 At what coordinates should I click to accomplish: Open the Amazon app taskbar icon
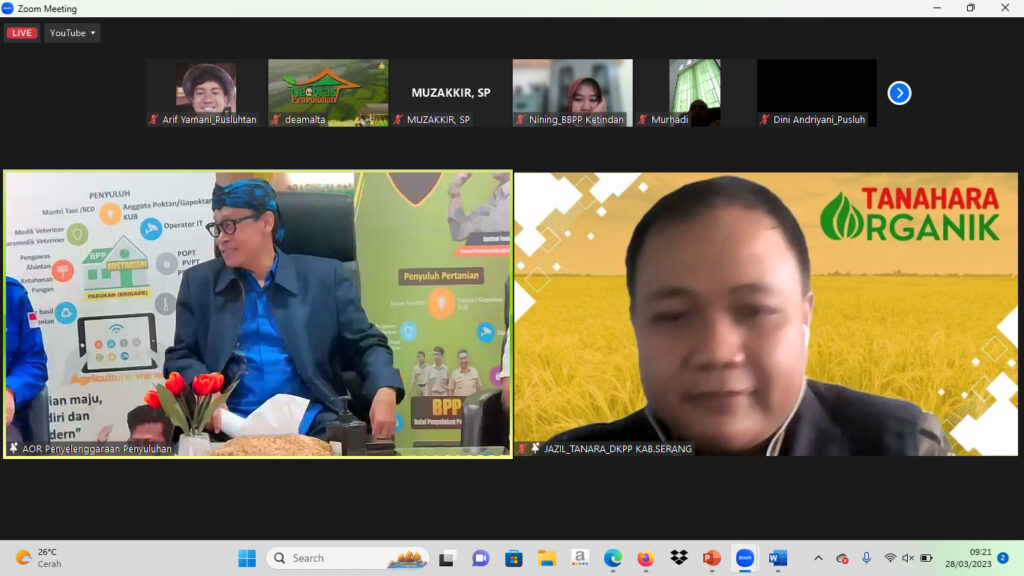[x=580, y=558]
